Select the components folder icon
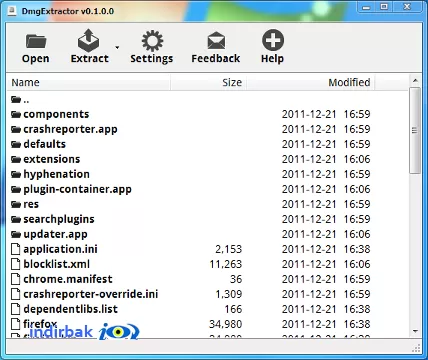The image size is (428, 360). (16, 114)
